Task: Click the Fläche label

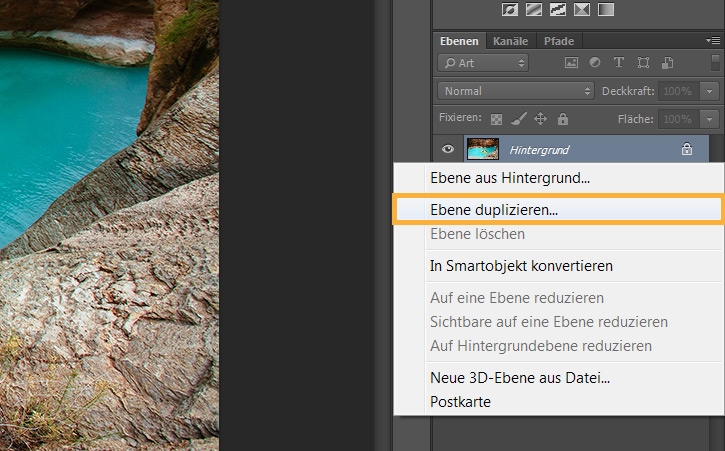Action: pos(636,119)
